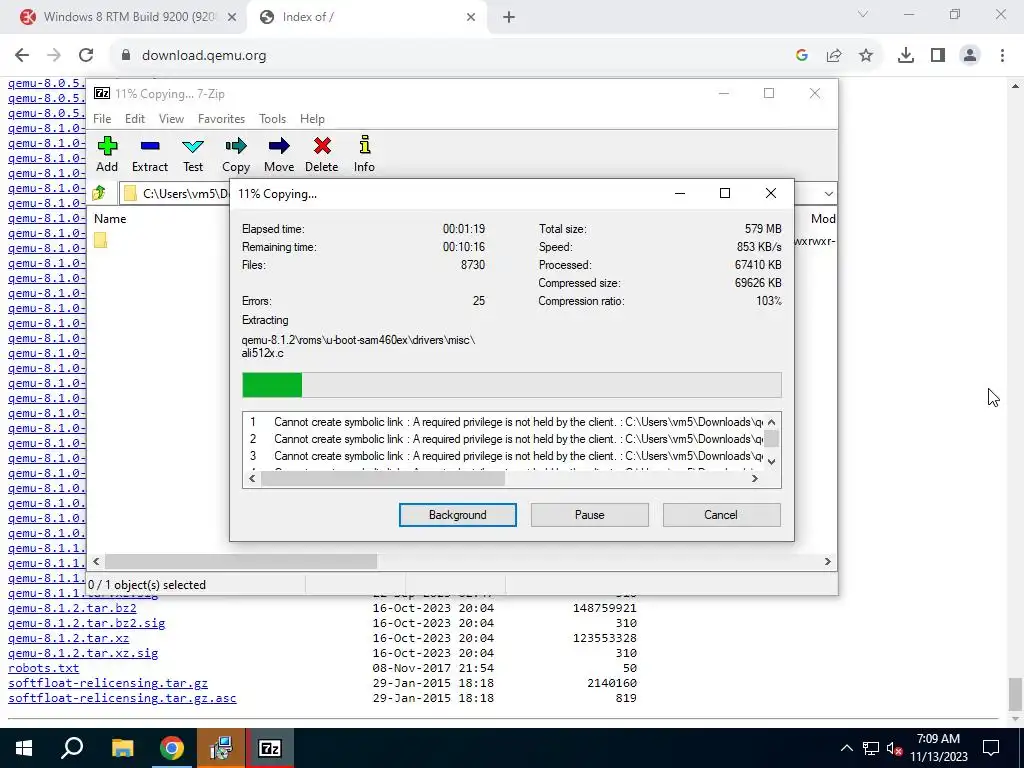Click the 7-Zip icon in taskbar
This screenshot has height=768, width=1024.
click(x=270, y=748)
